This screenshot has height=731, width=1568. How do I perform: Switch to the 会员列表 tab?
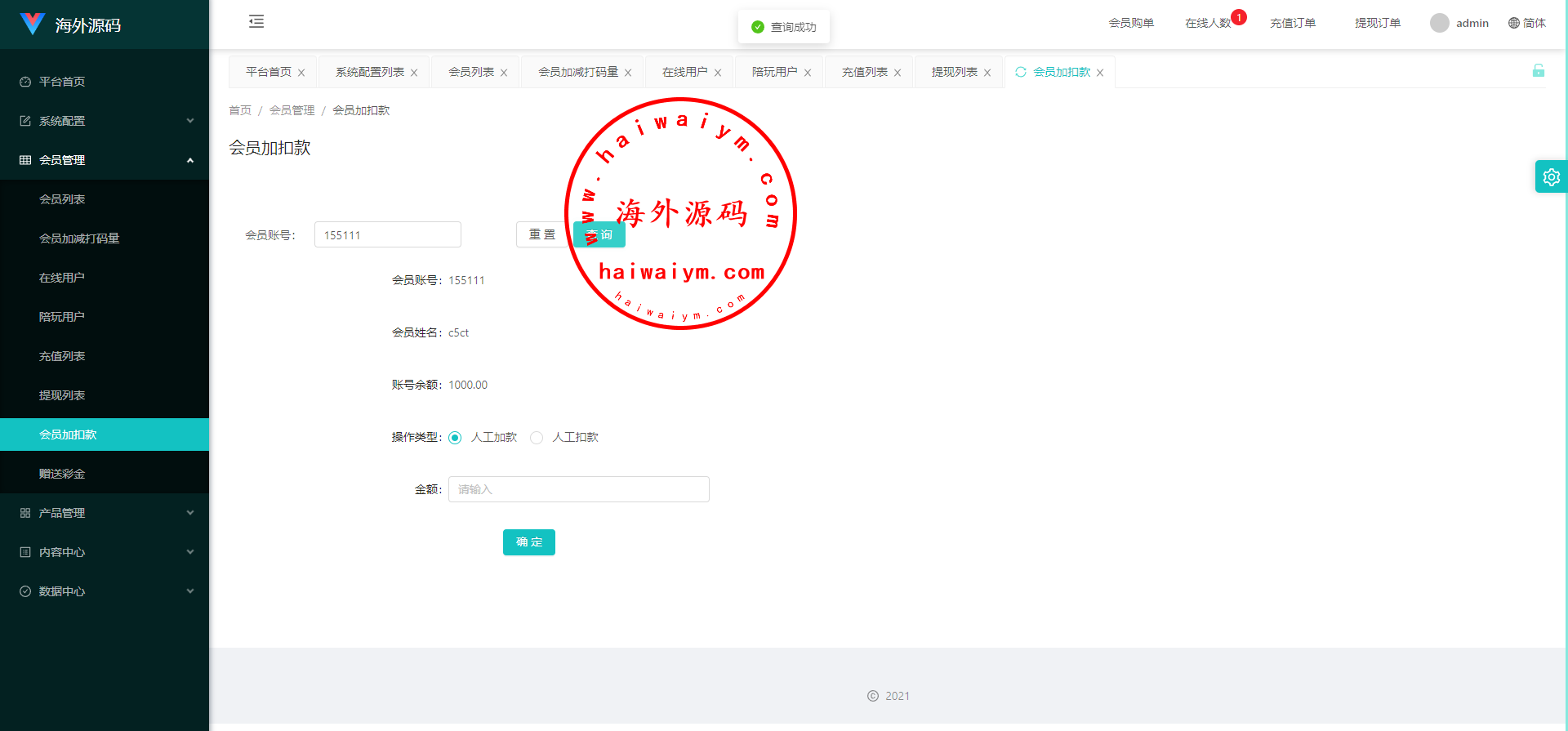[471, 72]
